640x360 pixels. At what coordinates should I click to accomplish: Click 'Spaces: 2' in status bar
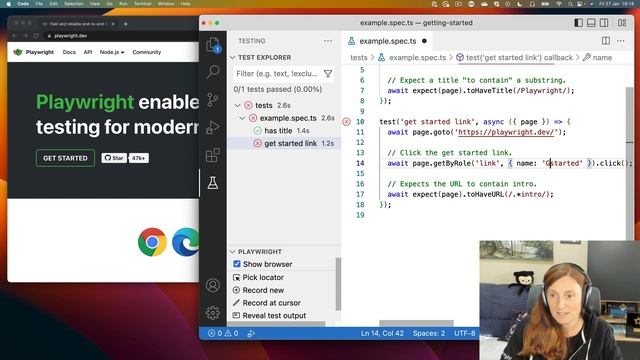coord(429,333)
